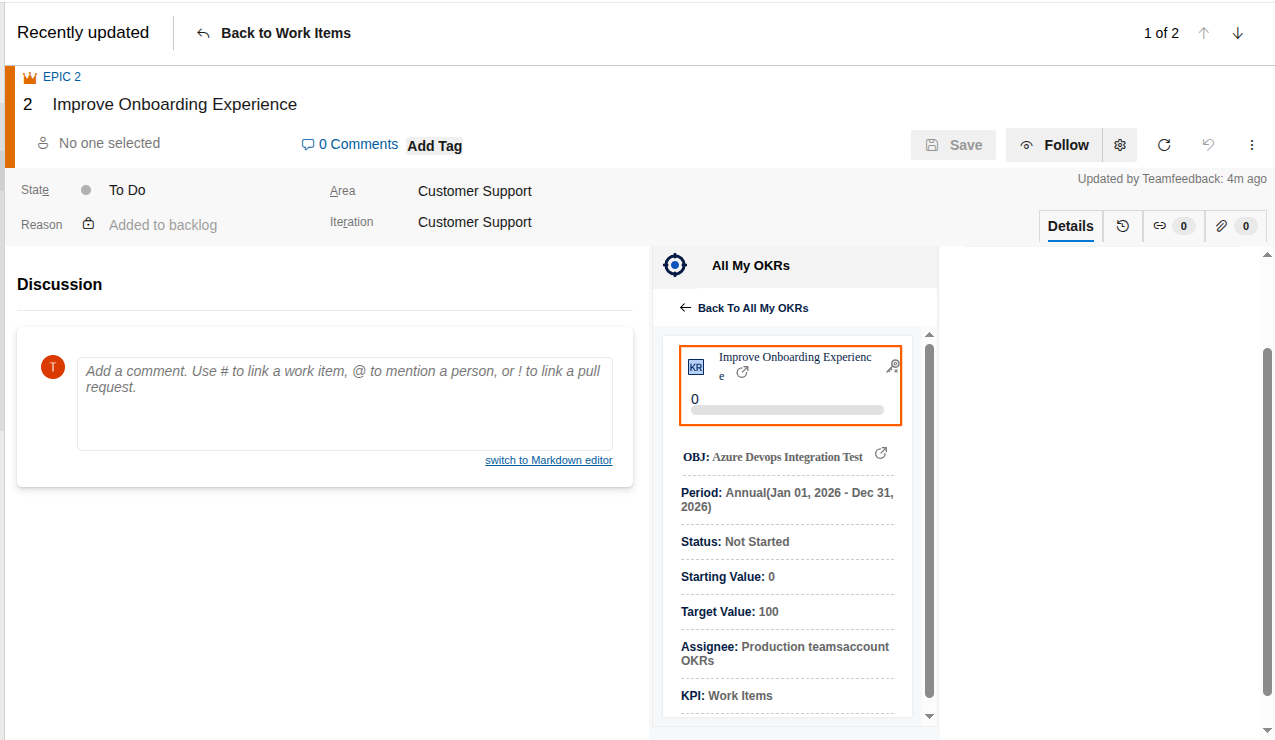Open 0 Comments link
The image size is (1275, 740).
tap(350, 144)
